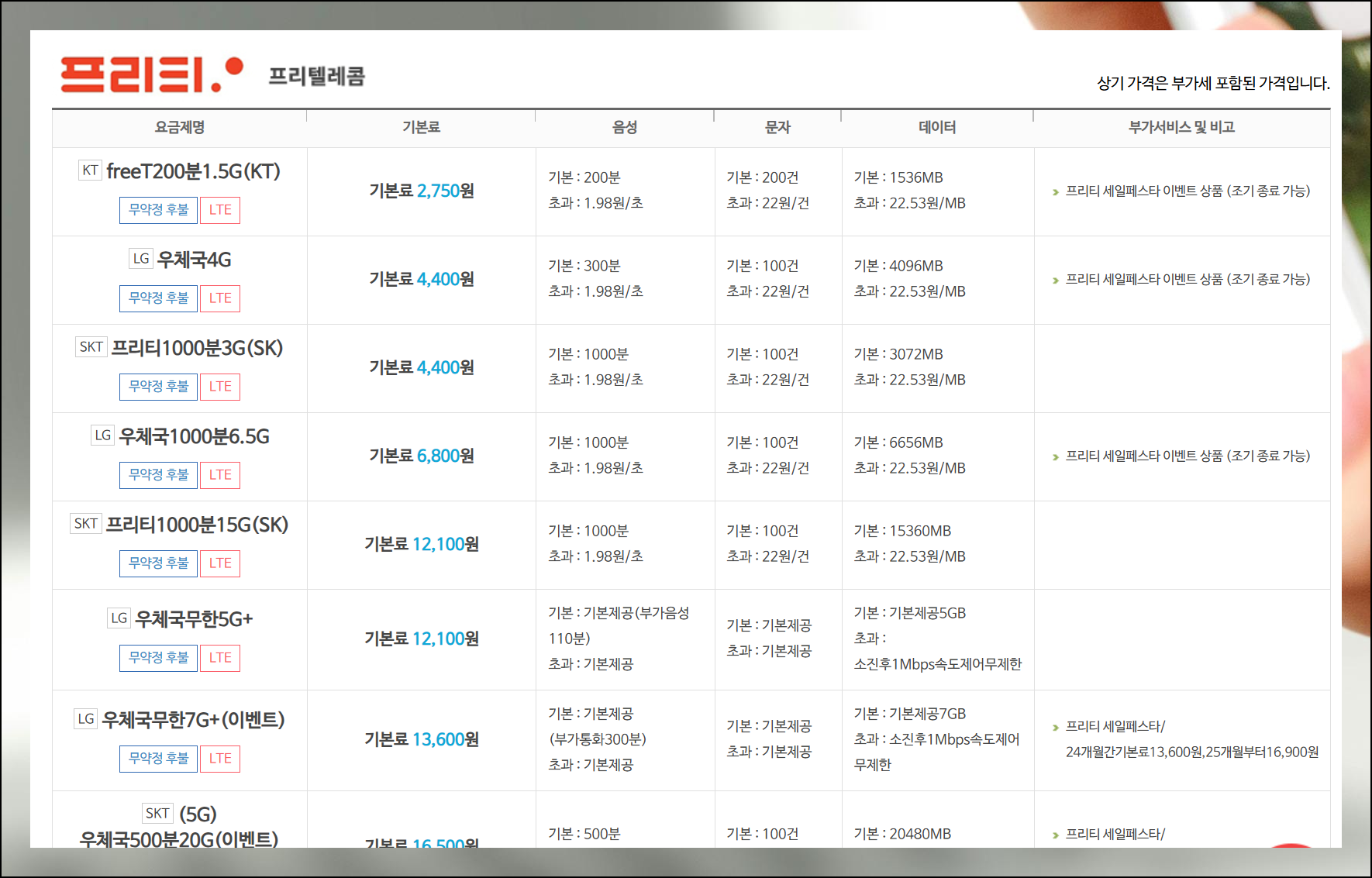This screenshot has height=878, width=1372.
Task: Click LTE tag under 우체국1000분6.5G
Action: (220, 475)
